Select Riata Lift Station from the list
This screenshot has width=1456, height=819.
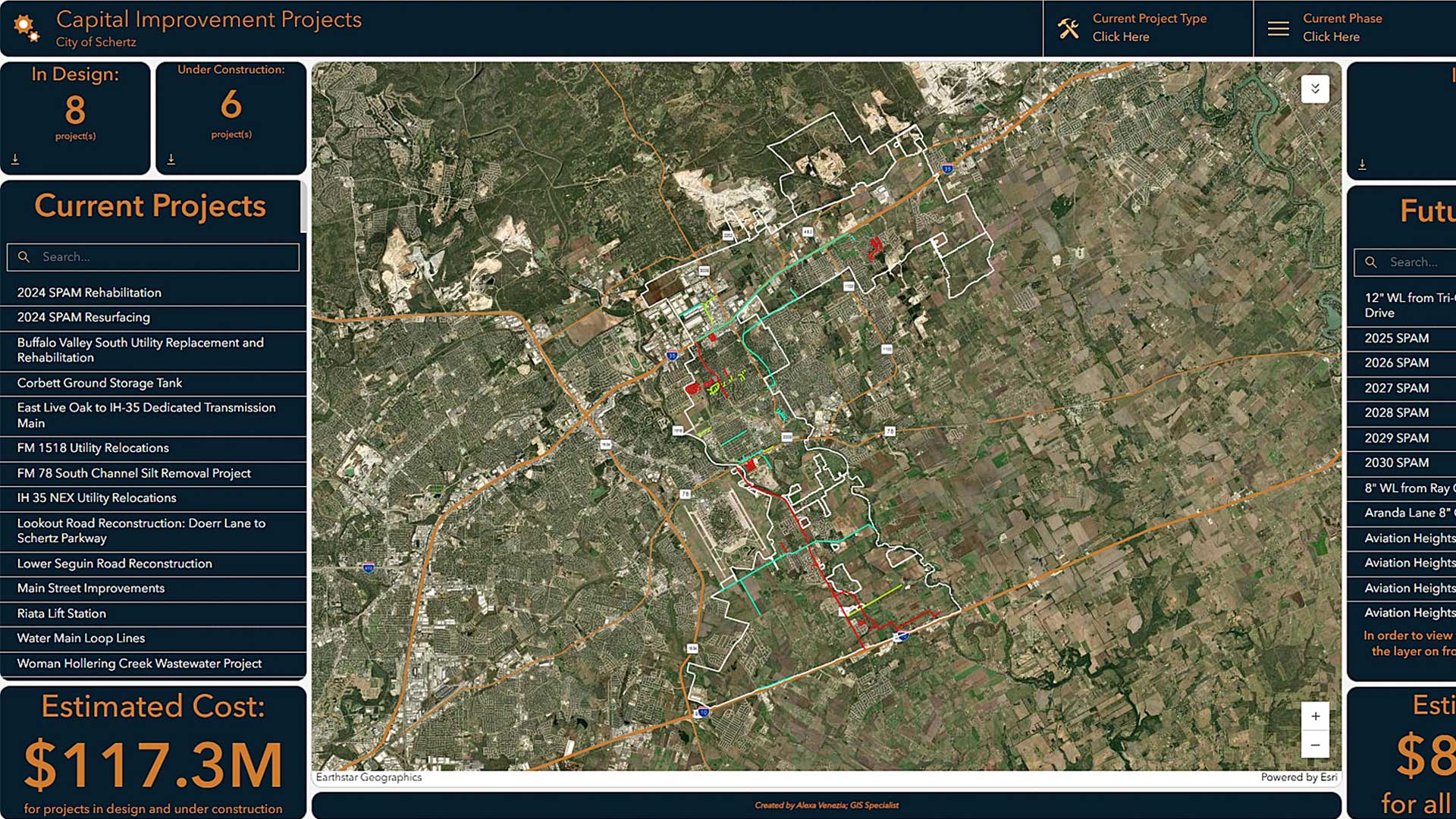(61, 613)
